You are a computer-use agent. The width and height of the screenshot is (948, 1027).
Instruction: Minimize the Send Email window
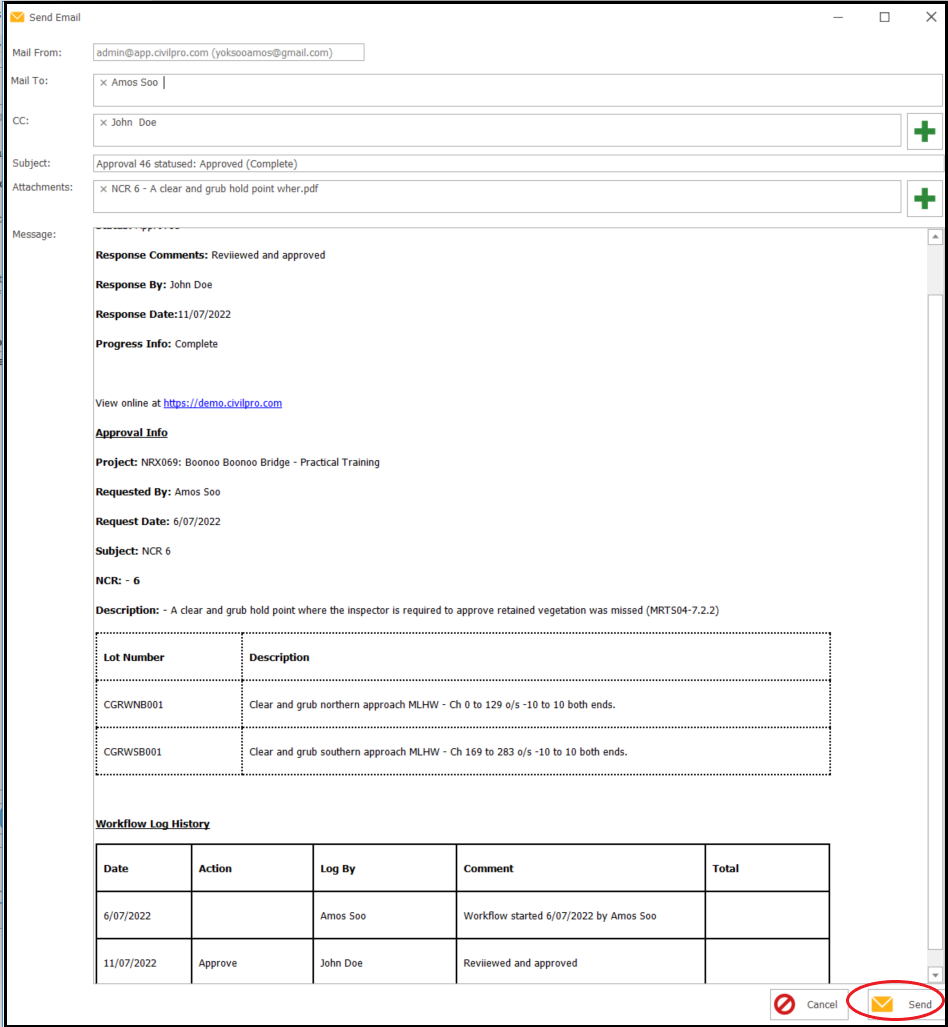(838, 17)
